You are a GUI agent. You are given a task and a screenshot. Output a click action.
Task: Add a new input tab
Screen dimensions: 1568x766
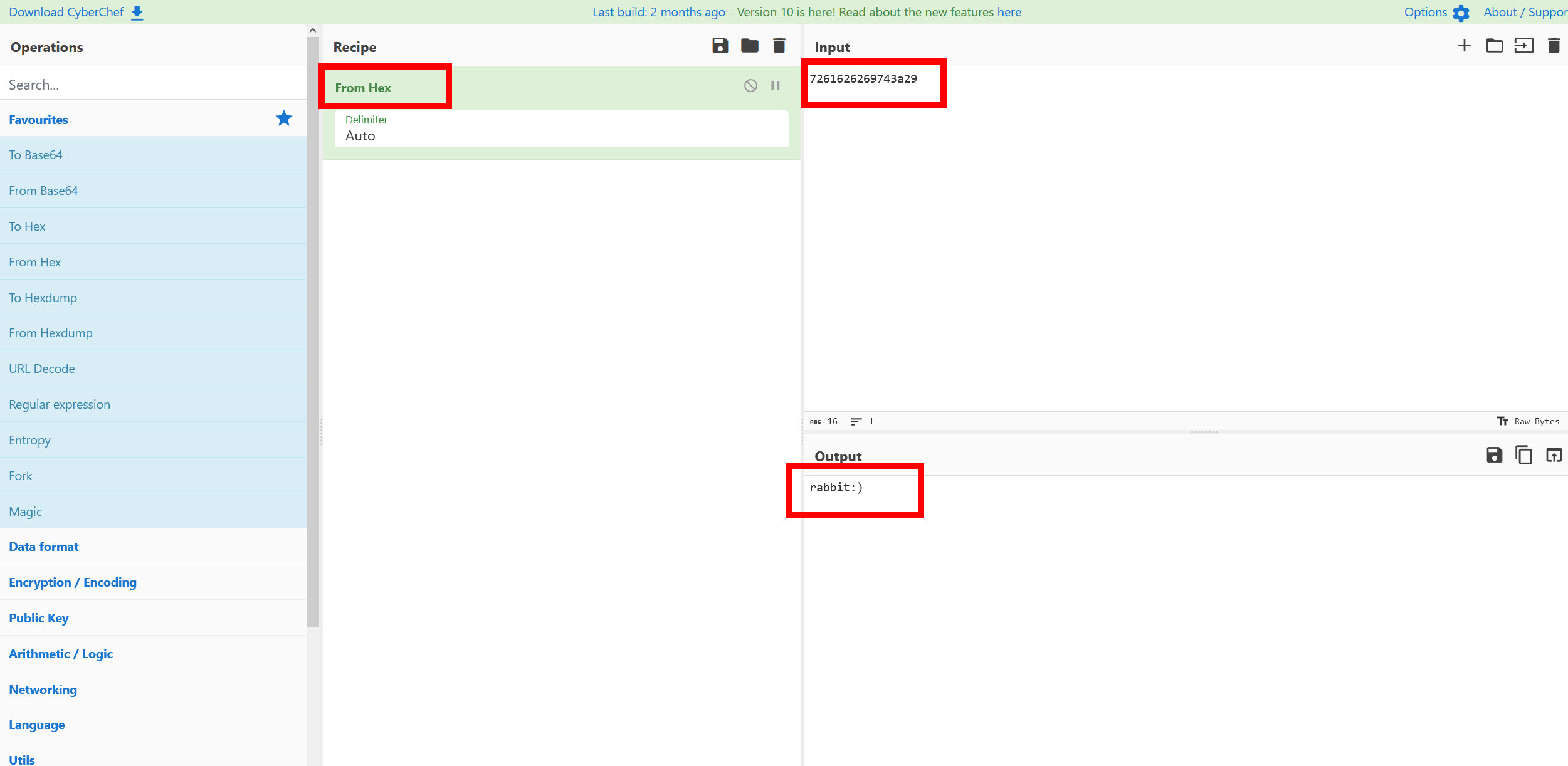click(1464, 46)
